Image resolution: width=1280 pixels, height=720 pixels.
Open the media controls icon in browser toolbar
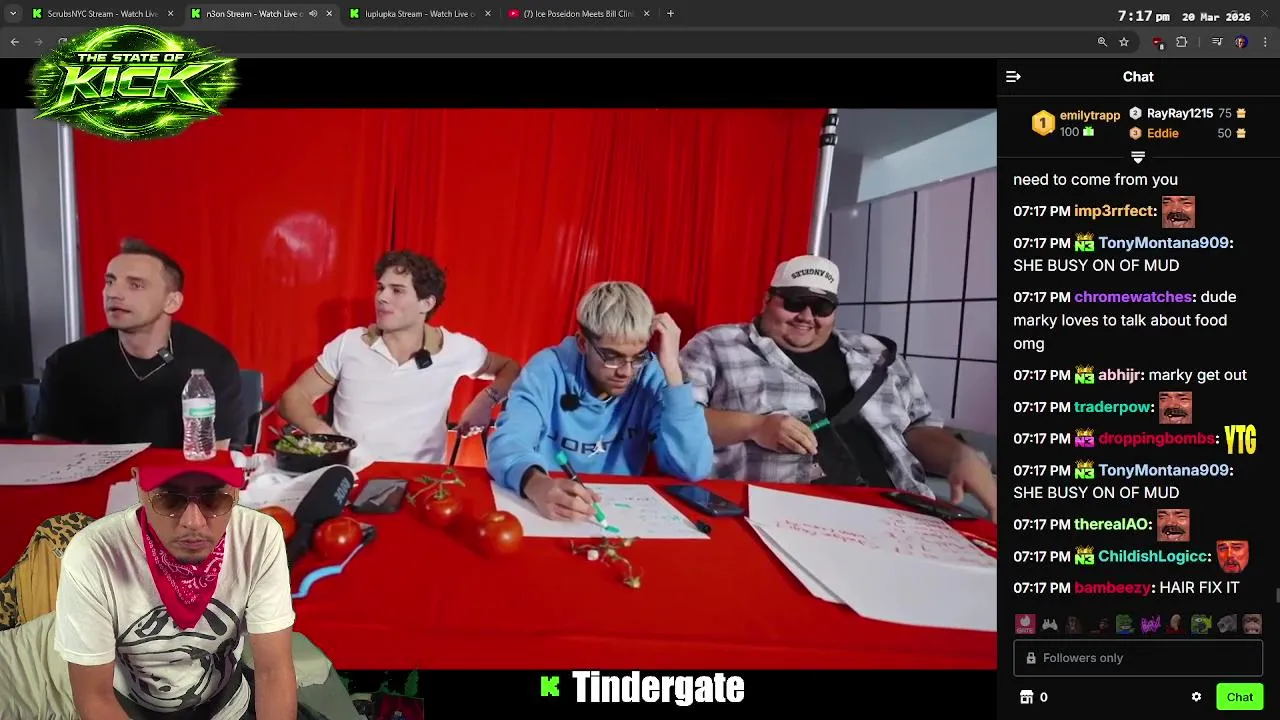point(1217,42)
